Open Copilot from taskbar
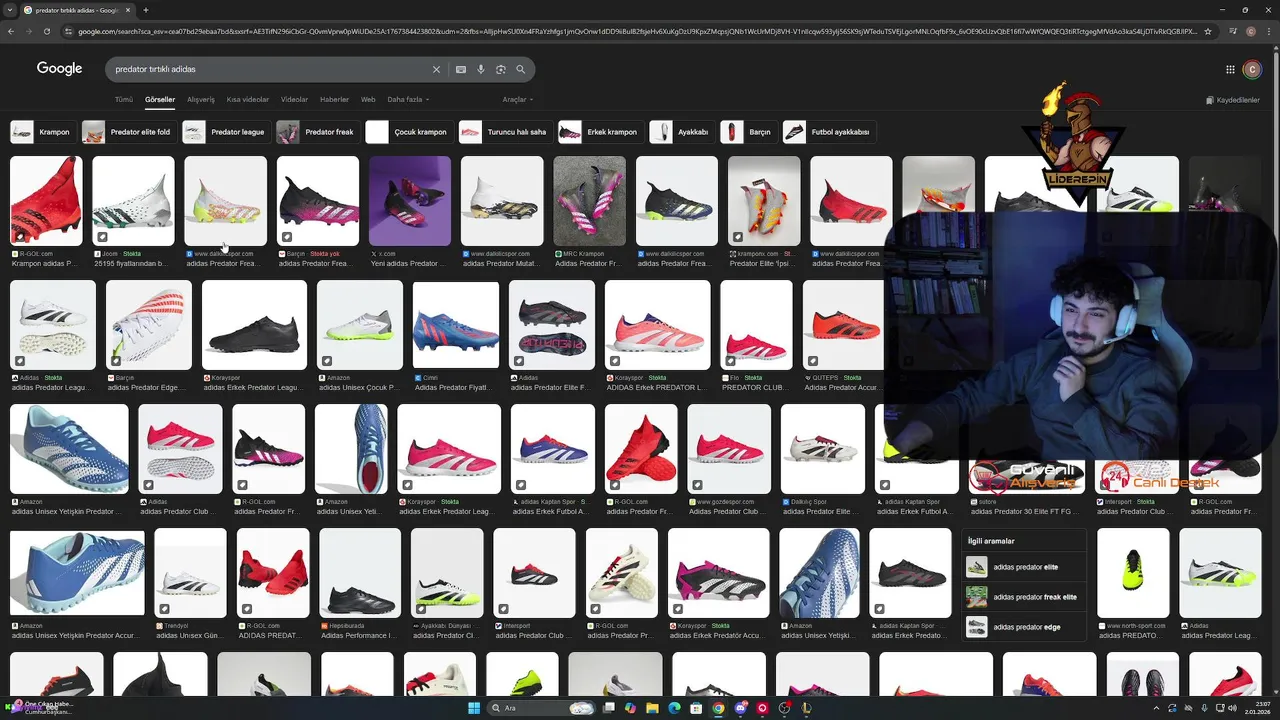Screen dimensions: 1280x720 pyautogui.click(x=630, y=708)
